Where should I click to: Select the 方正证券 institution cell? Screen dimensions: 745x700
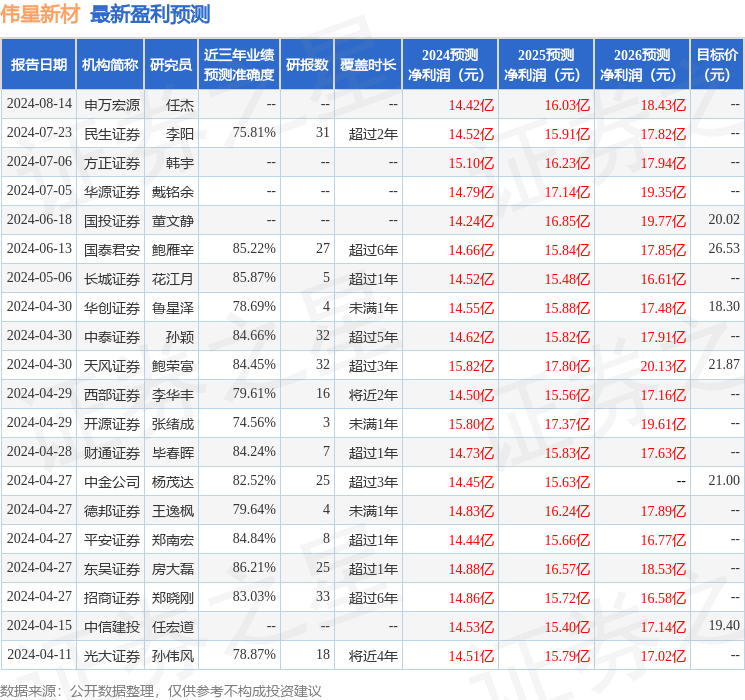tap(112, 163)
